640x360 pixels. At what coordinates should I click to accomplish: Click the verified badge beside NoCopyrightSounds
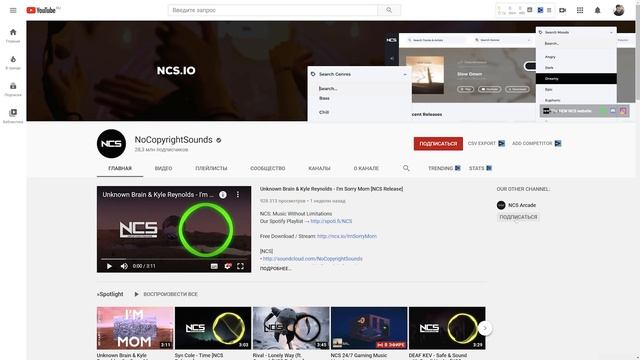[x=219, y=140]
